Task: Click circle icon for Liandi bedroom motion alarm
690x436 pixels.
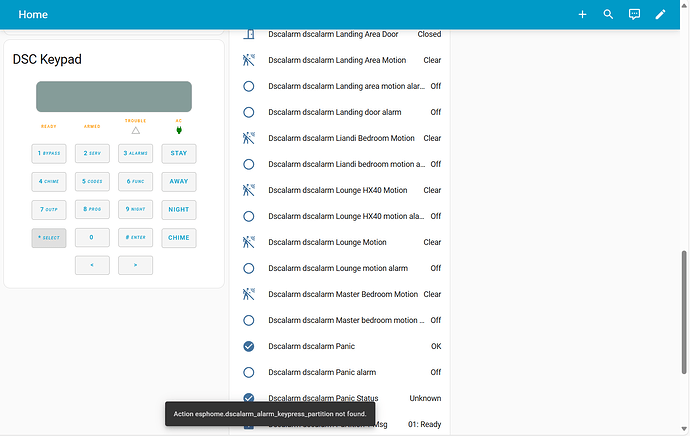Action: coord(249,164)
